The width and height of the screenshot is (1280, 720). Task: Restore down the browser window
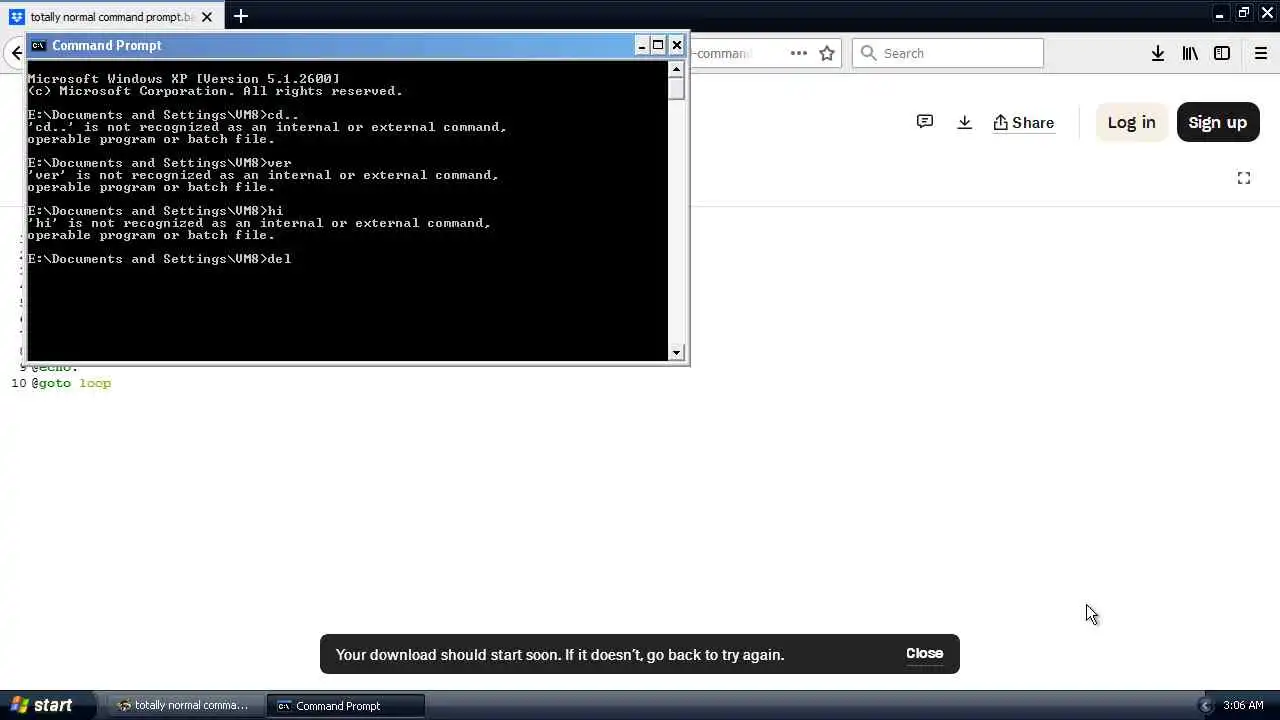1244,13
